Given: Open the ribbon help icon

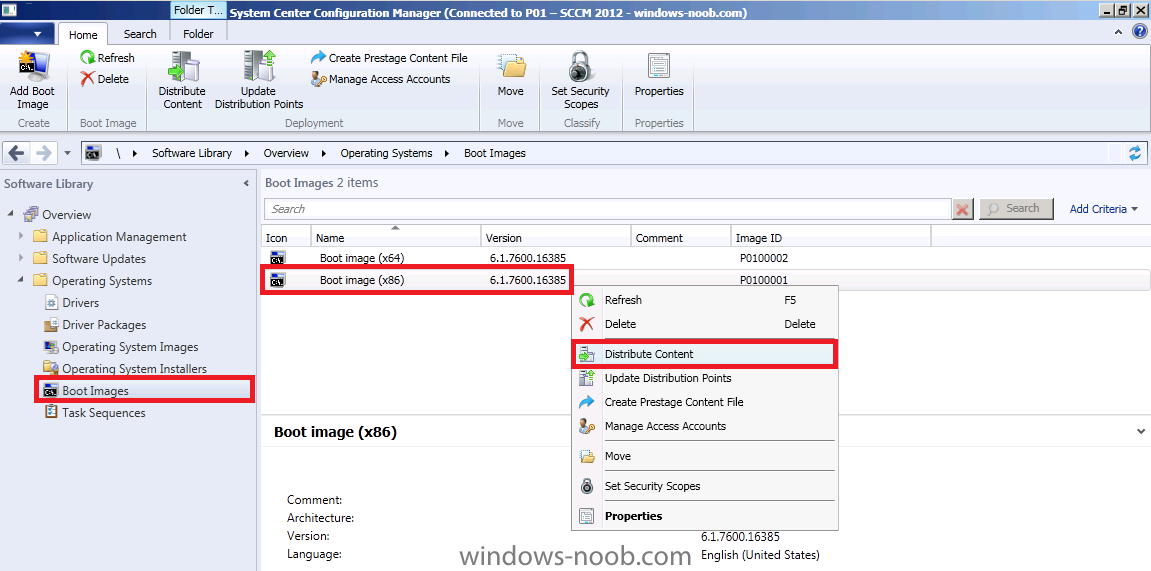Looking at the screenshot, I should [1137, 32].
